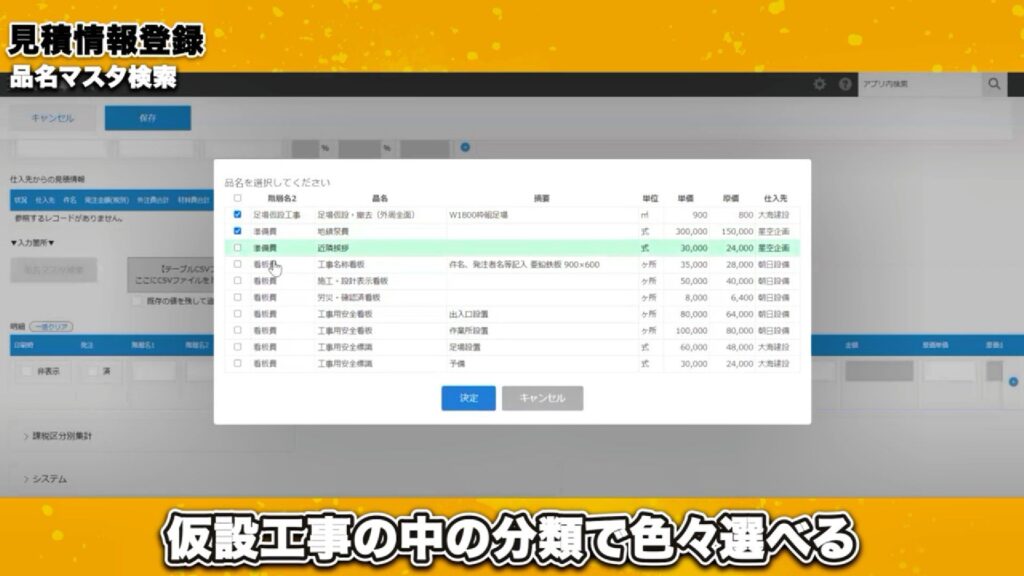Click the 近隣挨拶 item name
1024x576 pixels.
tap(333, 248)
